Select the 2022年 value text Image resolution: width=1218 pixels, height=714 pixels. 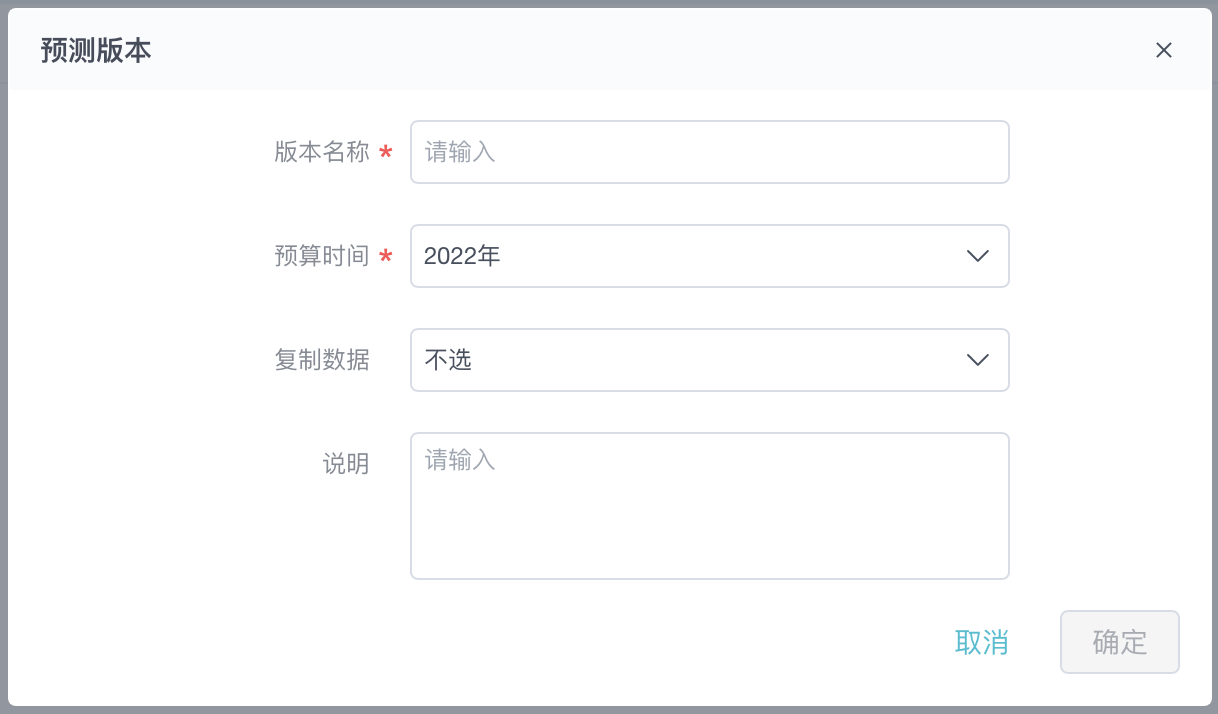[x=462, y=256]
